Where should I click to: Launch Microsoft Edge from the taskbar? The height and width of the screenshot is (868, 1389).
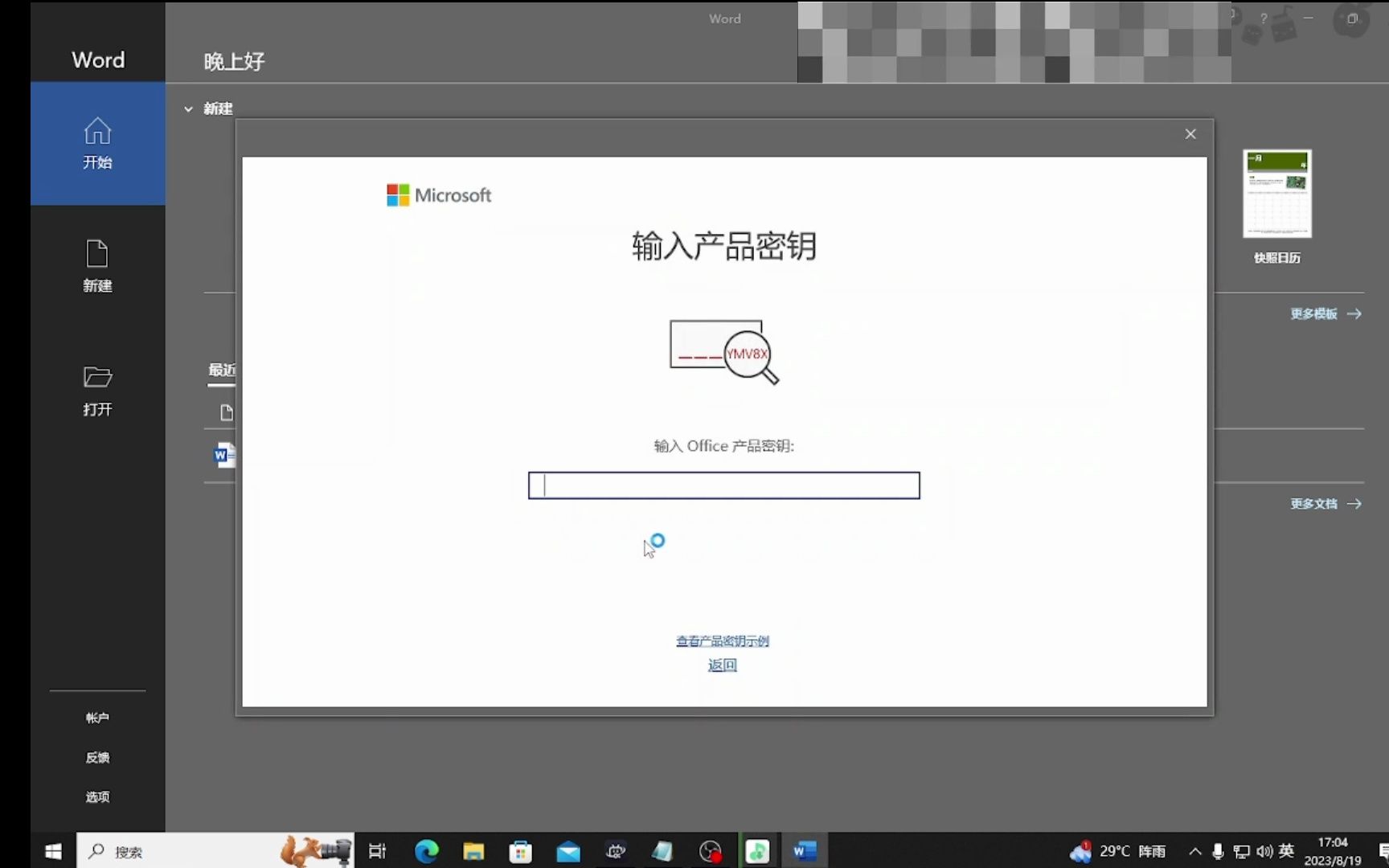[x=425, y=851]
